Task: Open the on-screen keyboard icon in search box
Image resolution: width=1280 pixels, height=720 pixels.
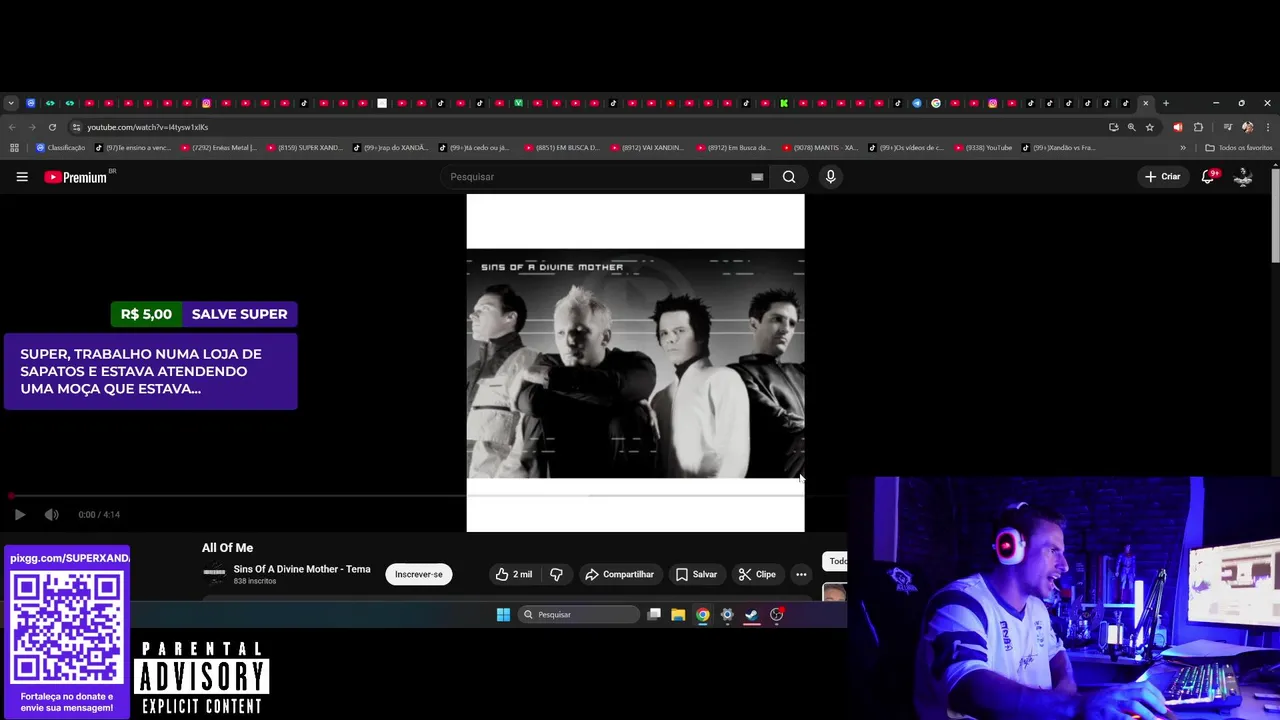Action: click(x=757, y=177)
